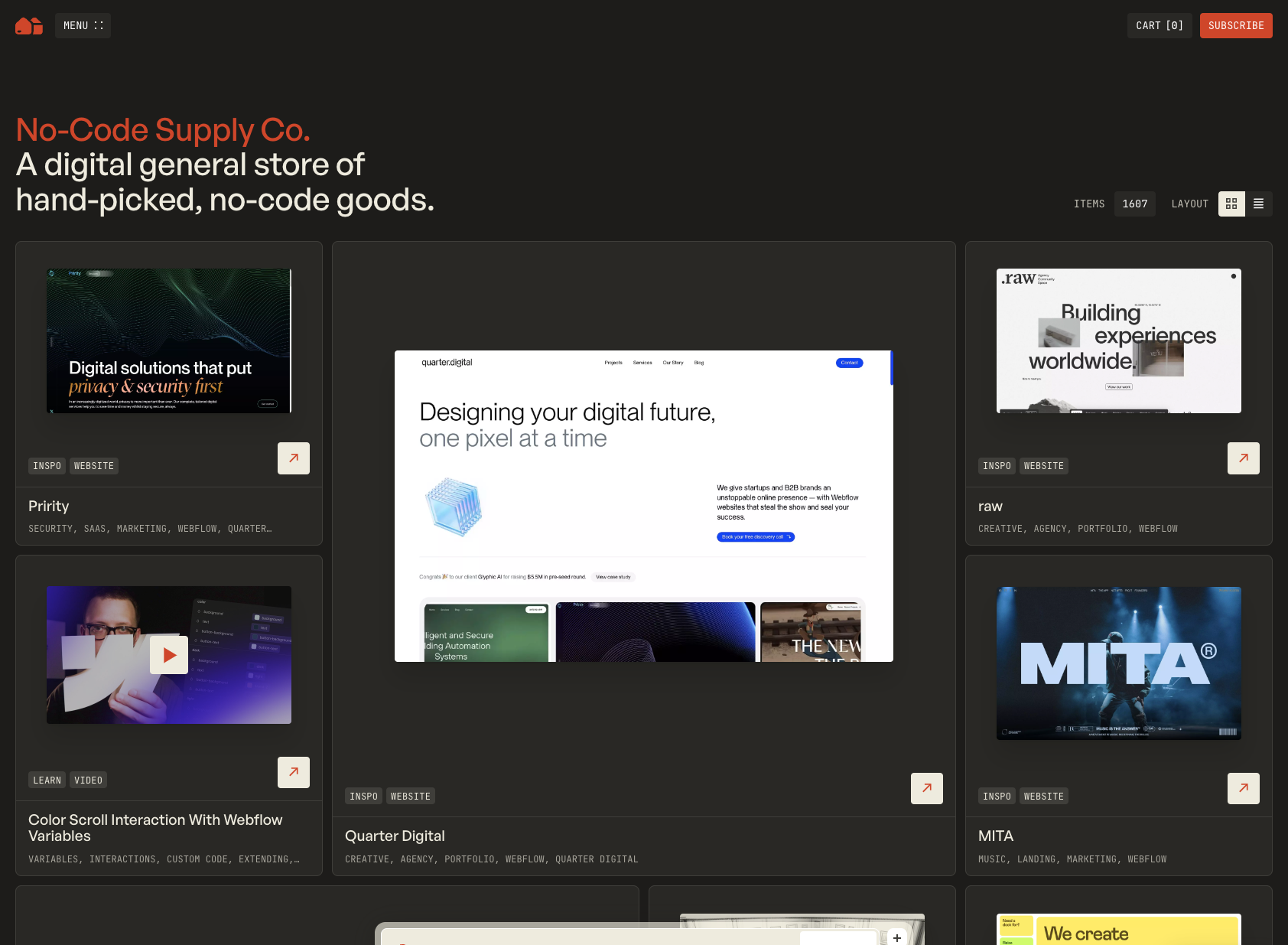
Task: Open the MITA item via arrow icon
Action: [1243, 788]
